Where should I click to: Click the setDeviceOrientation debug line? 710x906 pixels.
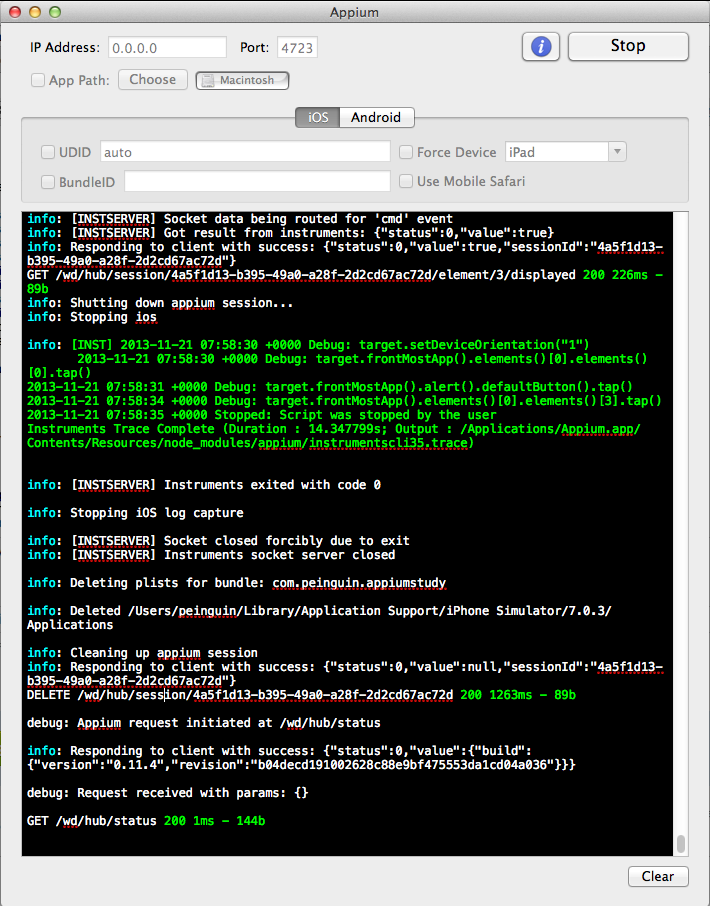point(308,345)
